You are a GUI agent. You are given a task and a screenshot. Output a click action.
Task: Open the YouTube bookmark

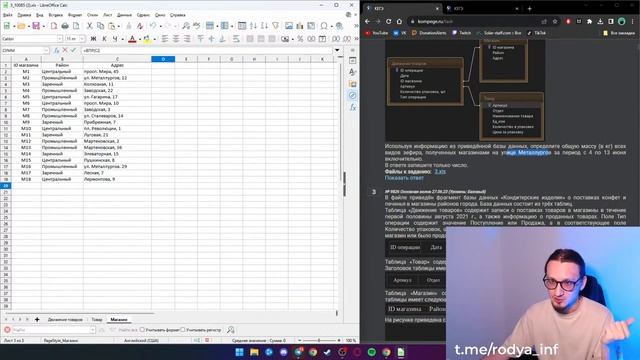(376, 33)
